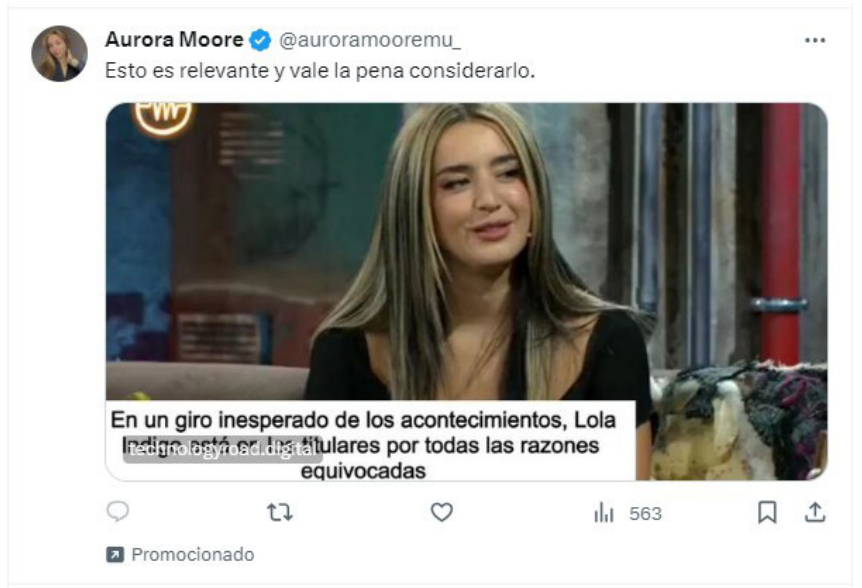Open the three-dot more options menu
862x588 pixels.
815,40
